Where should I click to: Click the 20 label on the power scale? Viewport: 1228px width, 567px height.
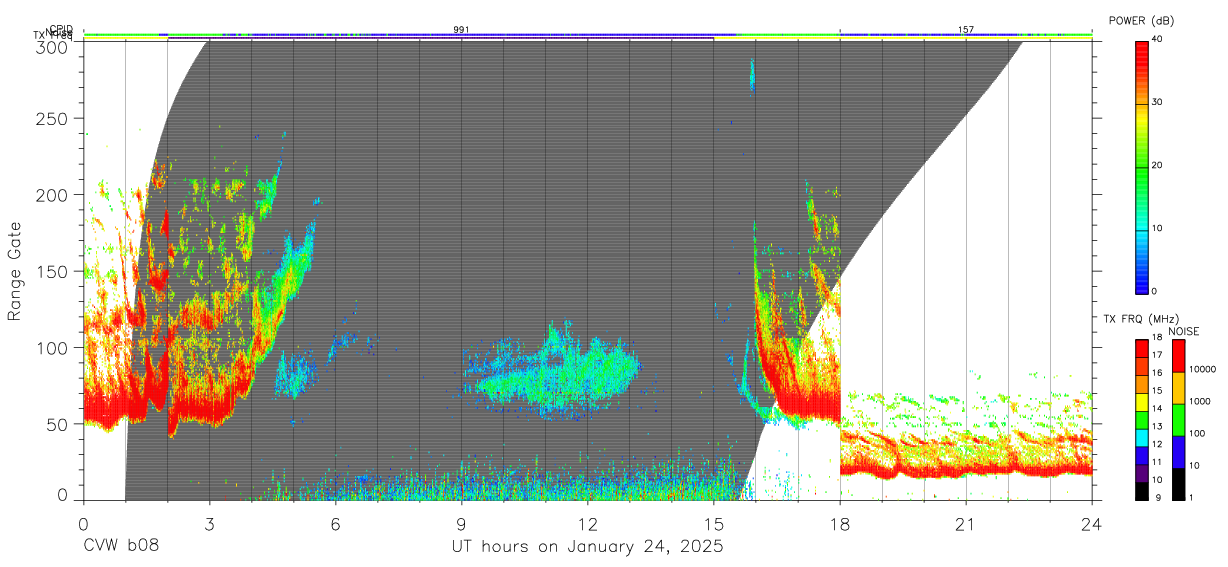coord(1157,166)
